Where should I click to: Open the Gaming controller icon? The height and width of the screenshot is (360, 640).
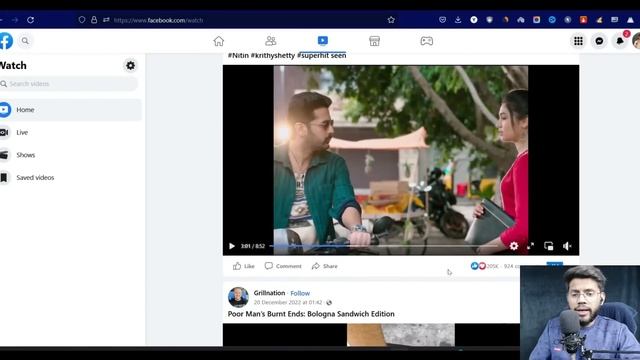point(427,41)
